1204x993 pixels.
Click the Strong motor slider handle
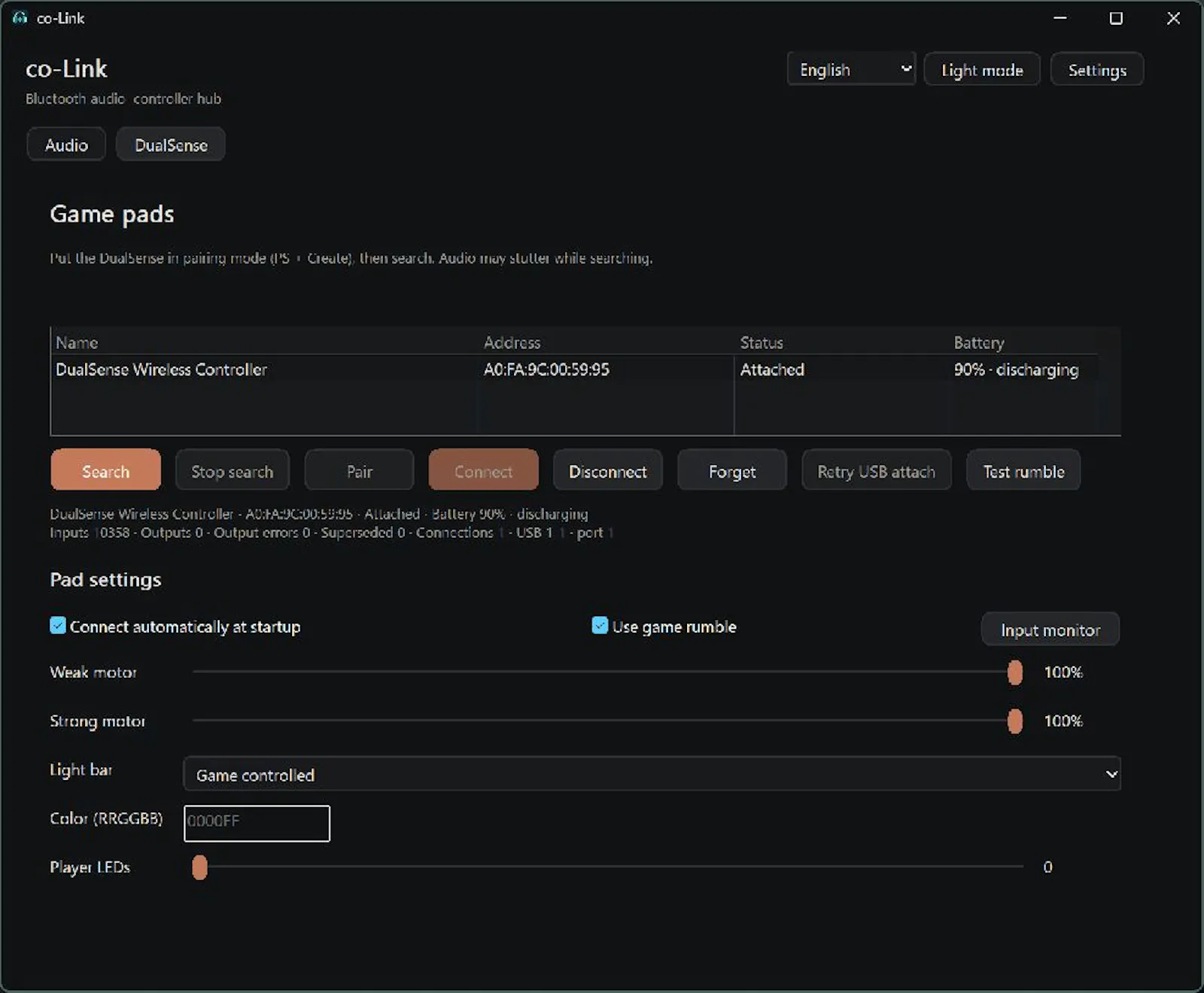[x=1015, y=721]
